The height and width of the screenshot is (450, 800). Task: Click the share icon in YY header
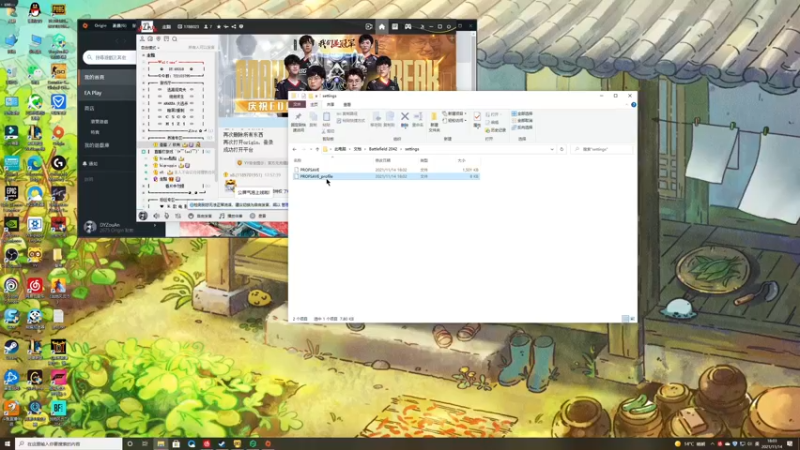(234, 27)
